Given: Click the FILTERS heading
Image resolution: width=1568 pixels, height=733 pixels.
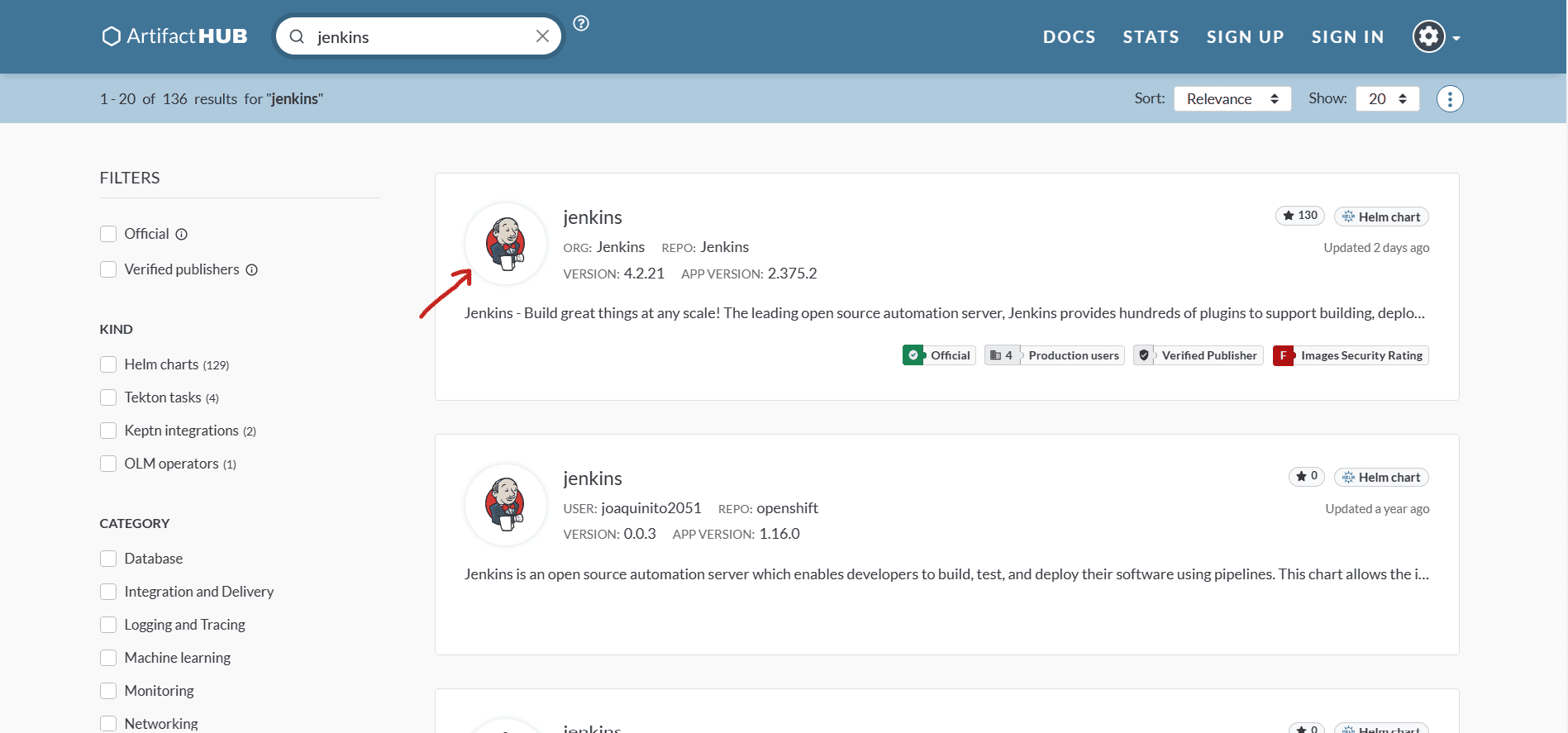Looking at the screenshot, I should [x=130, y=178].
